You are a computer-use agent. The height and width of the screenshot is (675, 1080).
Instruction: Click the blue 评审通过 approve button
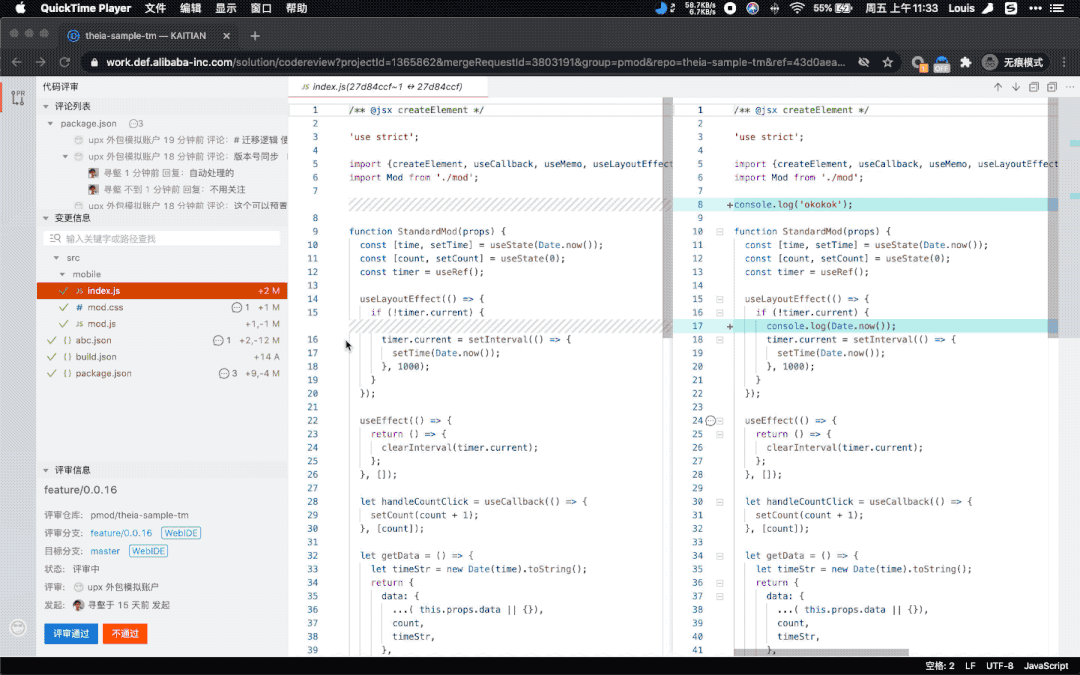(x=71, y=633)
